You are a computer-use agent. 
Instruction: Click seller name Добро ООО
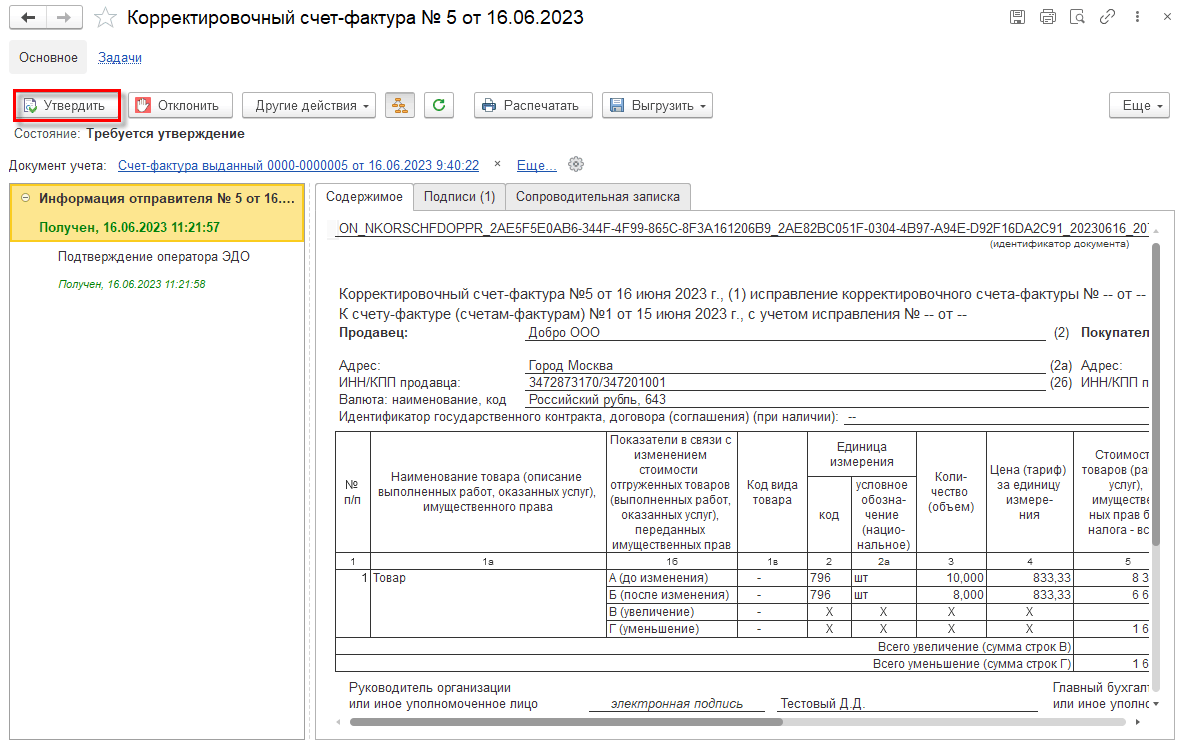click(564, 333)
